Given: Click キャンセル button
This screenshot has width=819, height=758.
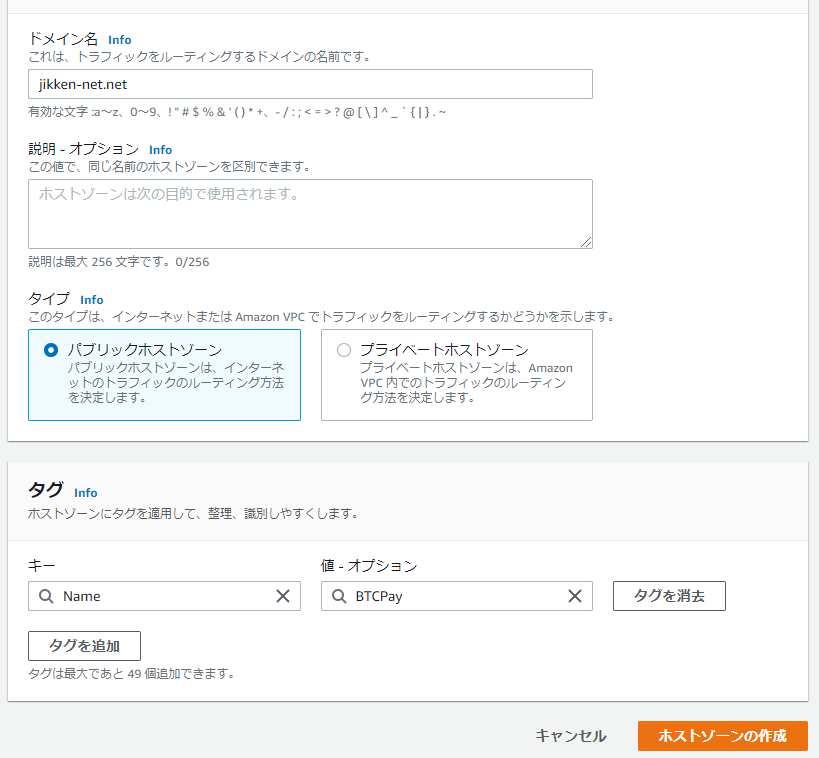Looking at the screenshot, I should pyautogui.click(x=571, y=736).
